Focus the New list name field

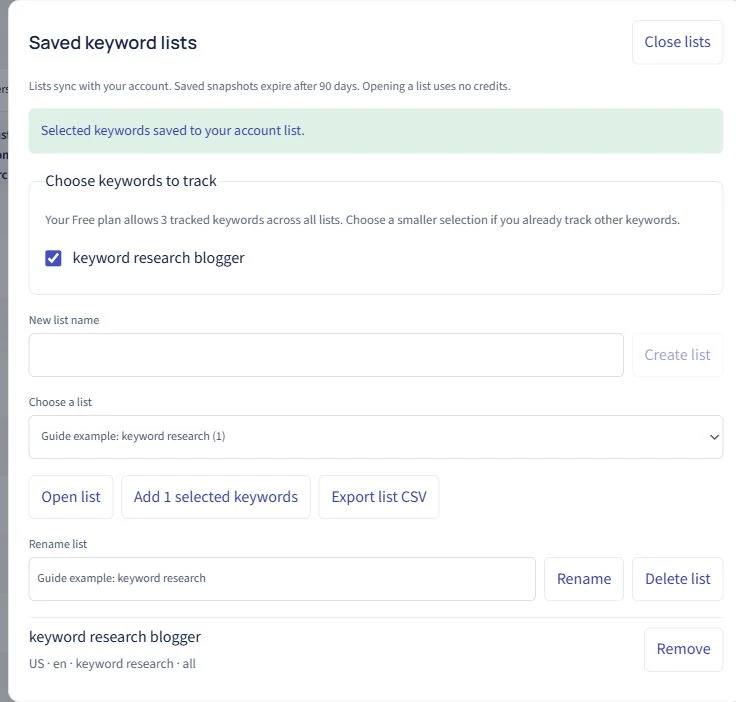point(326,355)
